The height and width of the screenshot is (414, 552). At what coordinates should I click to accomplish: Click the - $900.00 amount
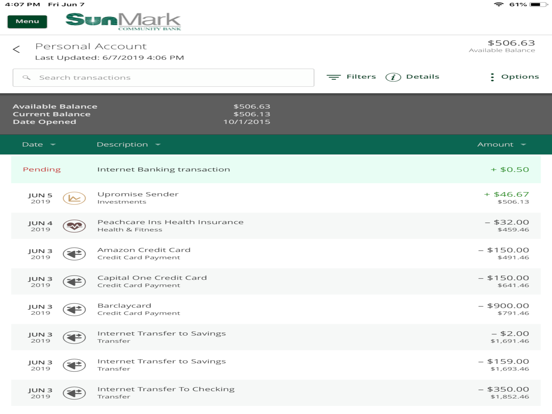pyautogui.click(x=503, y=306)
